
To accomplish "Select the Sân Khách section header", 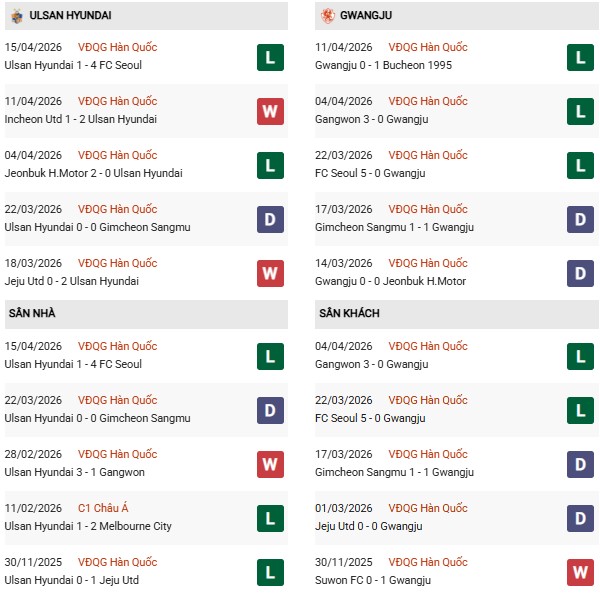I will pos(349,313).
